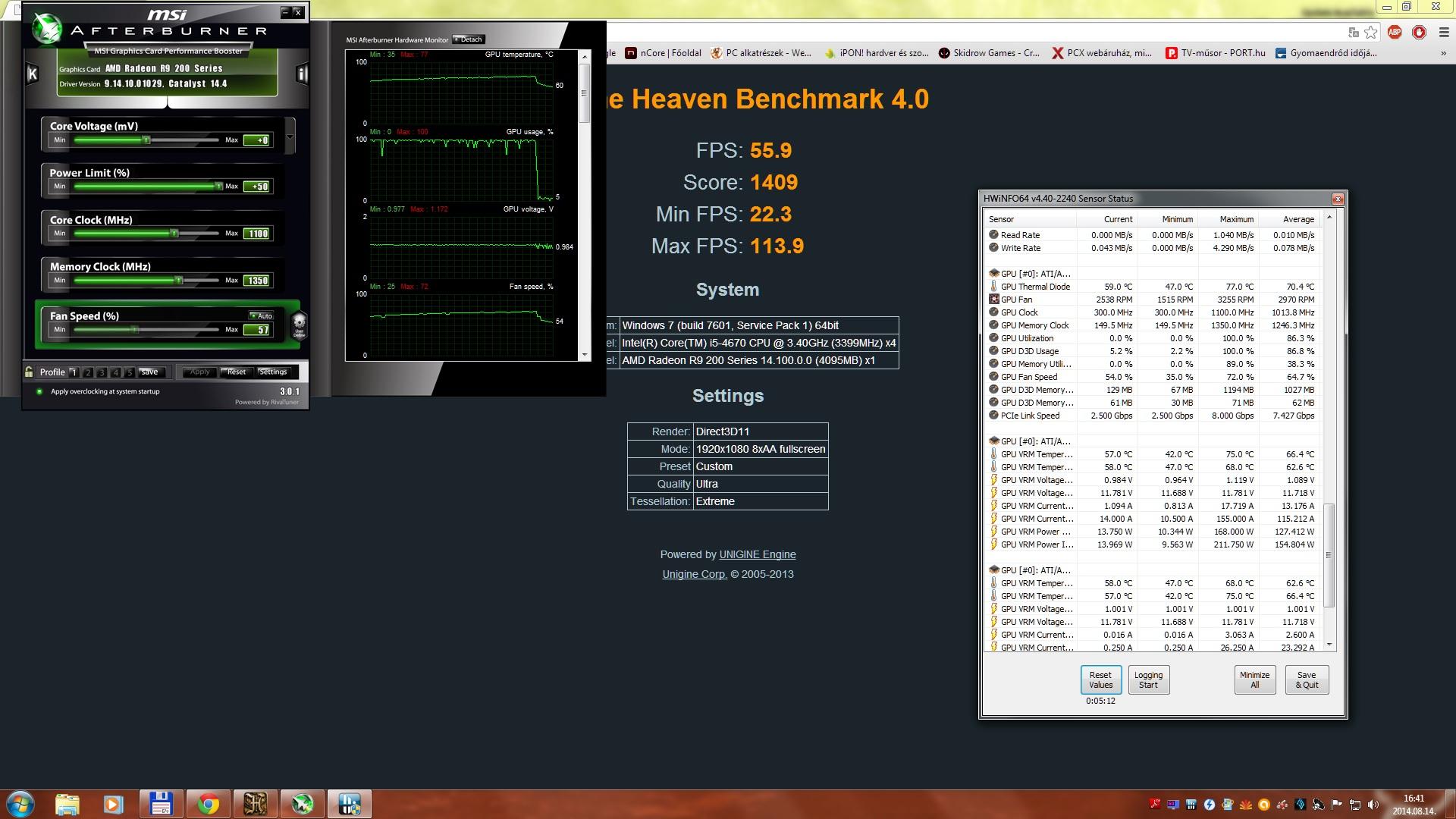Select the GPU Thermal Diode sensor row
This screenshot has width=1456, height=819.
pos(1153,287)
